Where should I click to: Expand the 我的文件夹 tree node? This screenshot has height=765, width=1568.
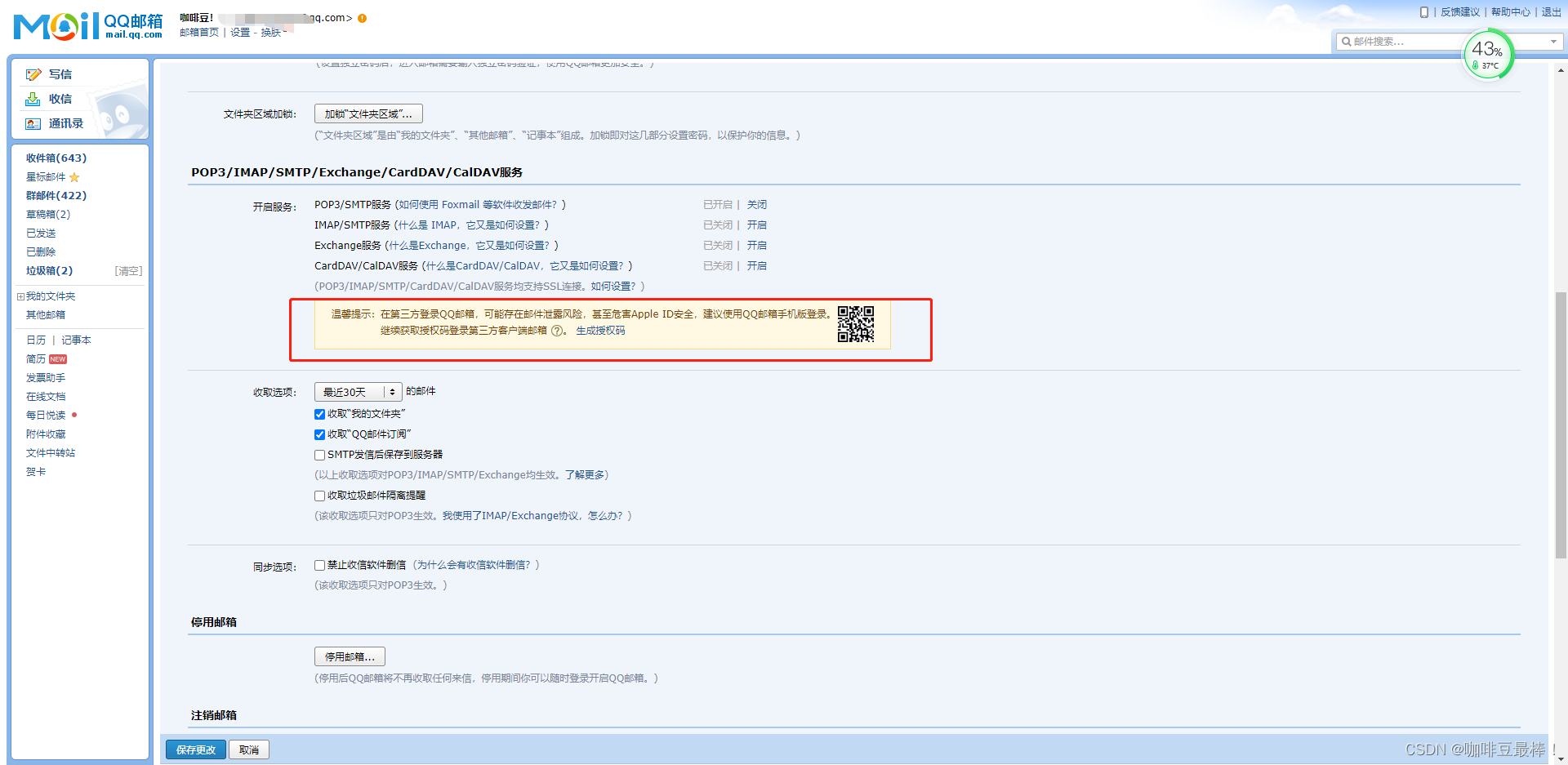pos(20,296)
